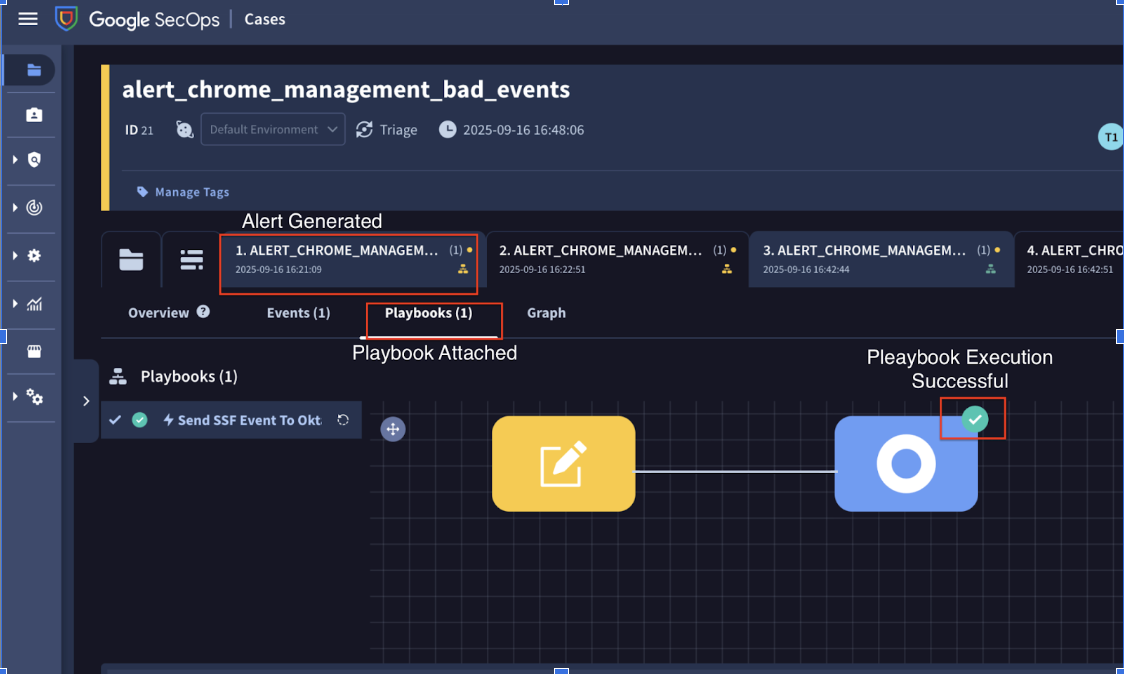This screenshot has height=674, width=1124.
Task: Open the workdesk badge icon in sidebar
Action: (34, 115)
